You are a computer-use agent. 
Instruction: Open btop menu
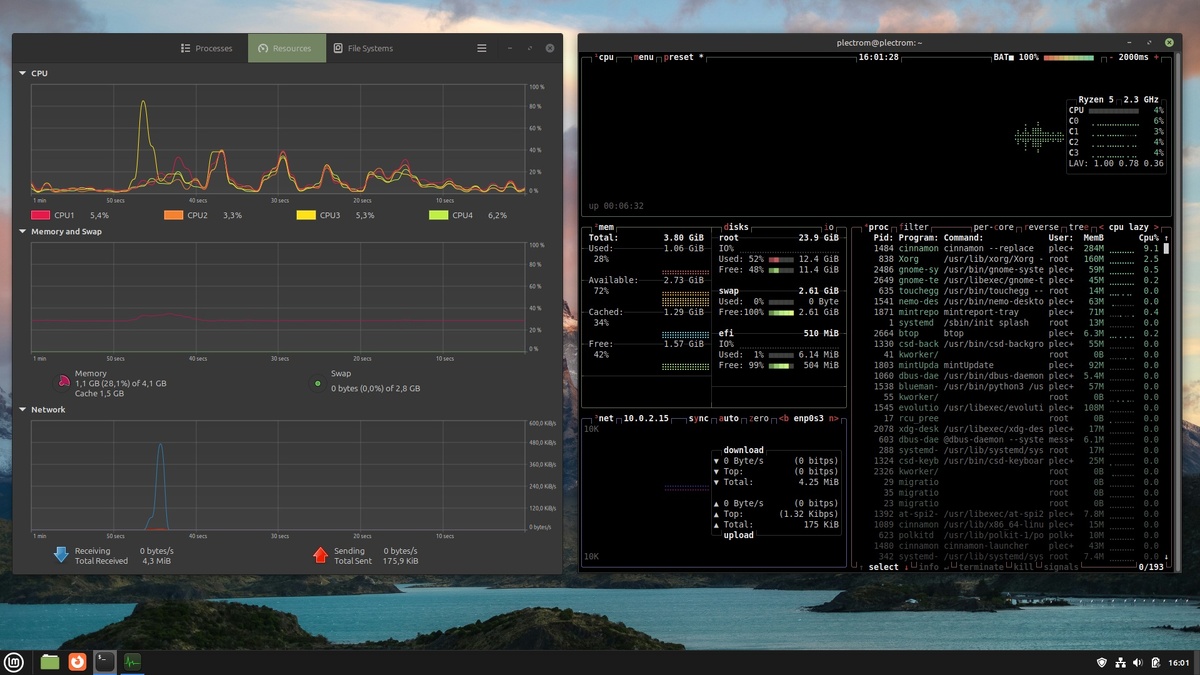click(644, 57)
